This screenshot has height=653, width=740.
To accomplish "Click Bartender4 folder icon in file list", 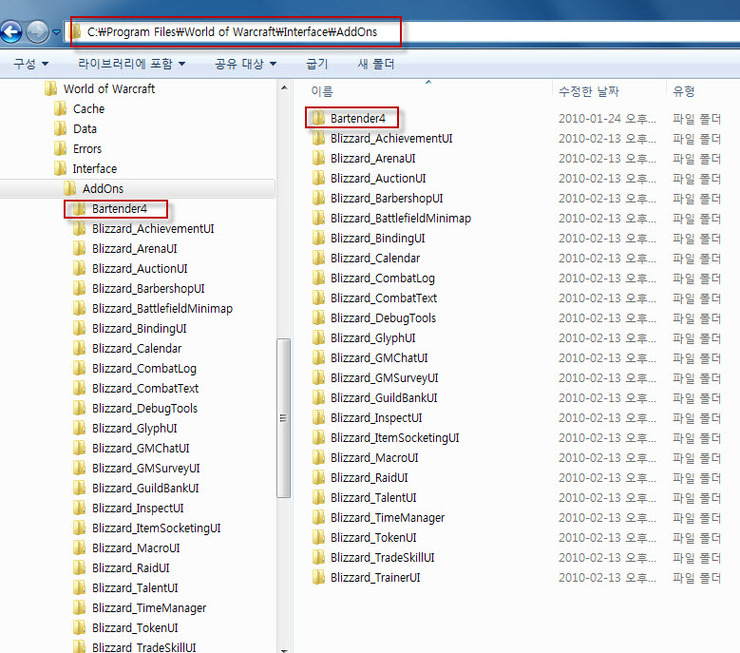I will (x=319, y=118).
